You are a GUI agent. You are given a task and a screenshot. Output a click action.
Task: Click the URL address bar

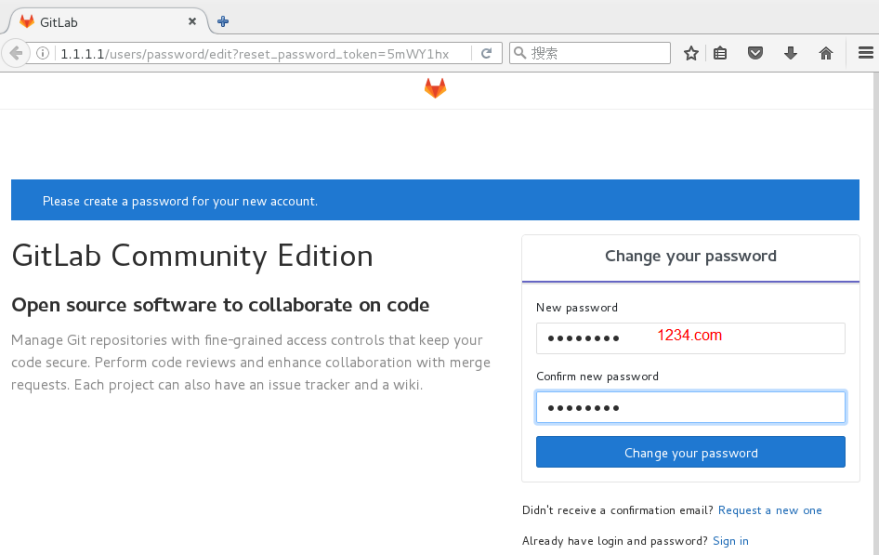click(263, 54)
